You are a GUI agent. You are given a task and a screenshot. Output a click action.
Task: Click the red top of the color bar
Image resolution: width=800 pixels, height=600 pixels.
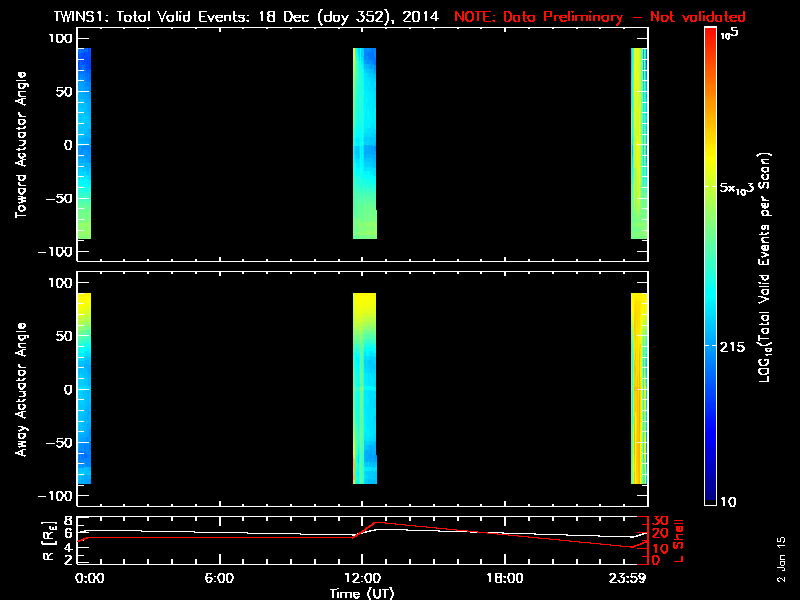click(x=710, y=33)
